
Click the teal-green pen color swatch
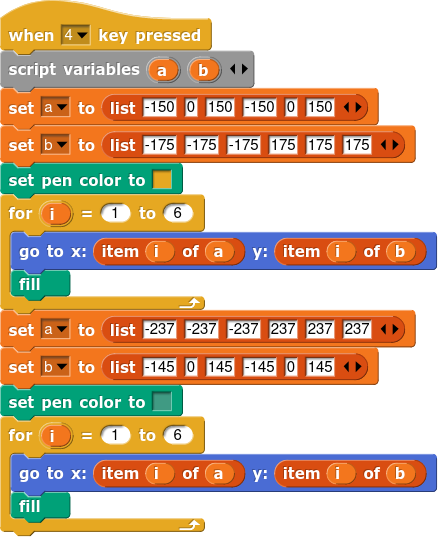click(x=162, y=401)
